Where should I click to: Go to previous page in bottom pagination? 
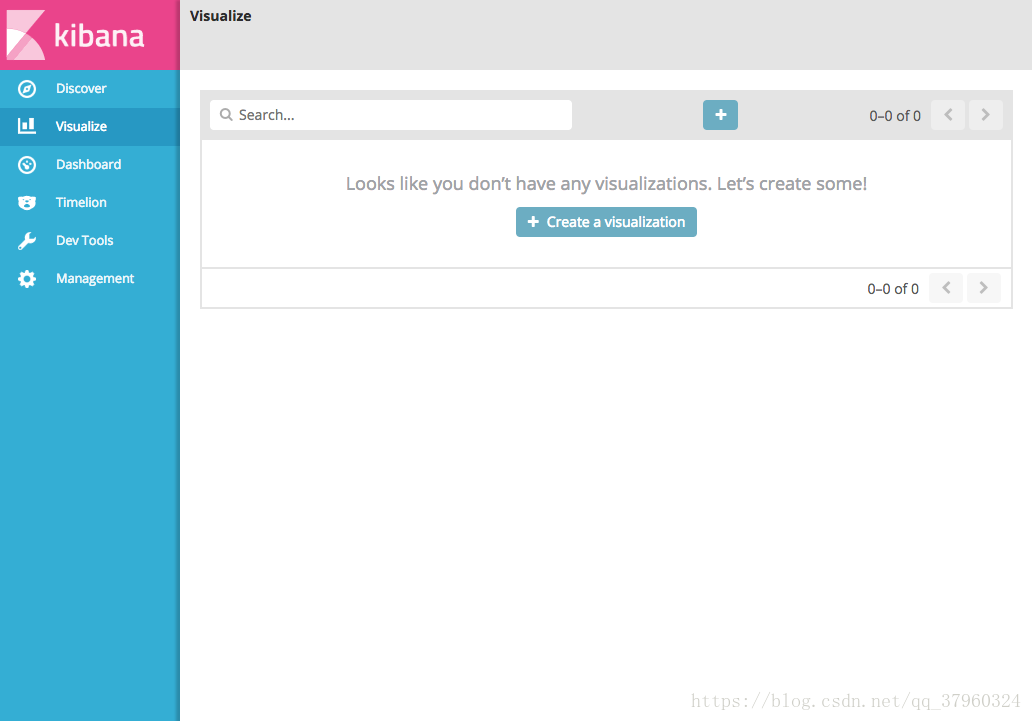946,288
